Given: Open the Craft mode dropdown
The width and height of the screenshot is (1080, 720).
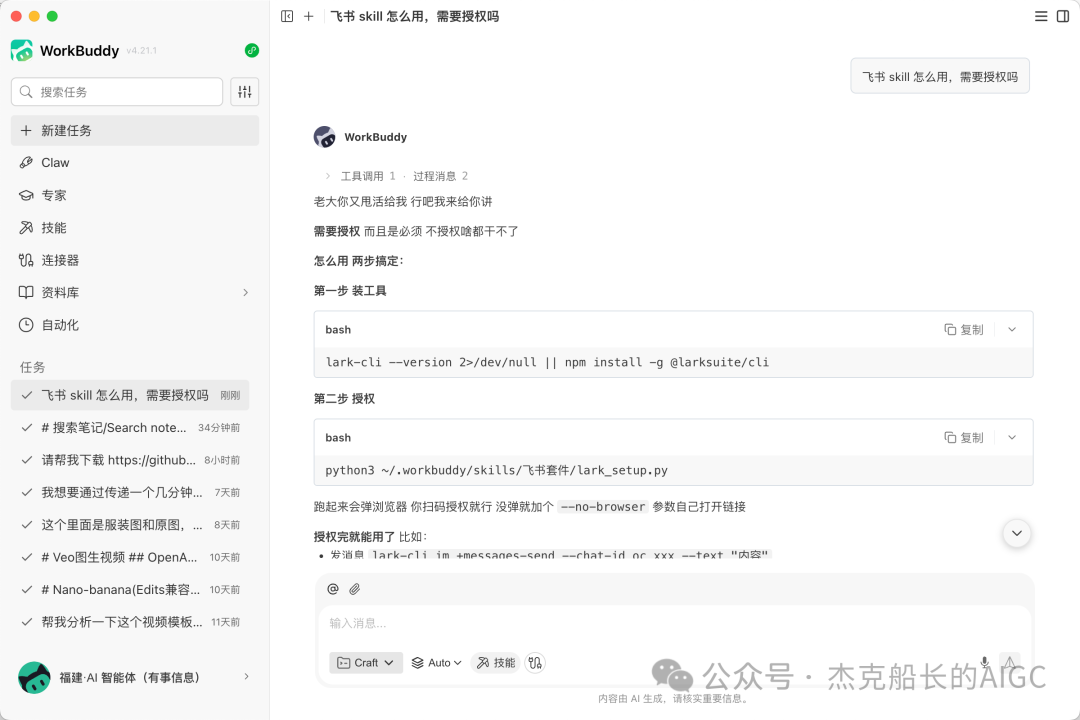Looking at the screenshot, I should pos(366,663).
